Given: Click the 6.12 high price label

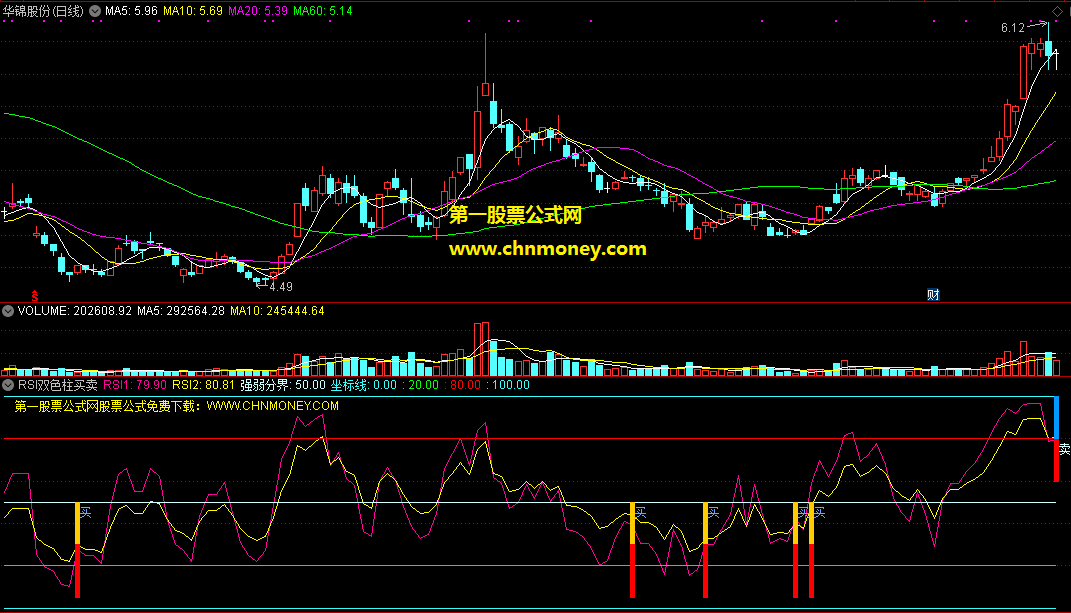Looking at the screenshot, I should pyautogui.click(x=1013, y=28).
